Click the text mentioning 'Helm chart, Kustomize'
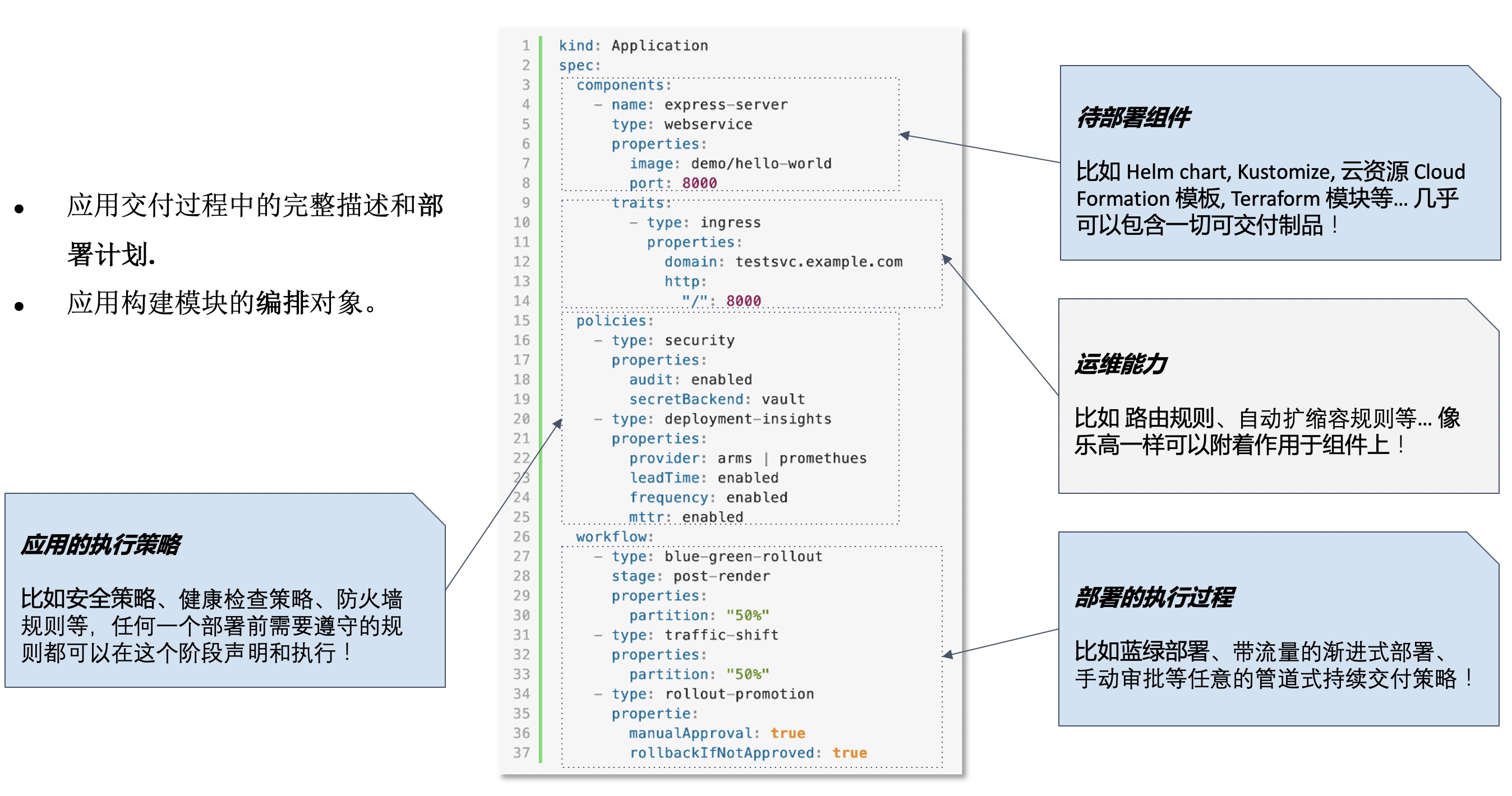 click(1270, 198)
